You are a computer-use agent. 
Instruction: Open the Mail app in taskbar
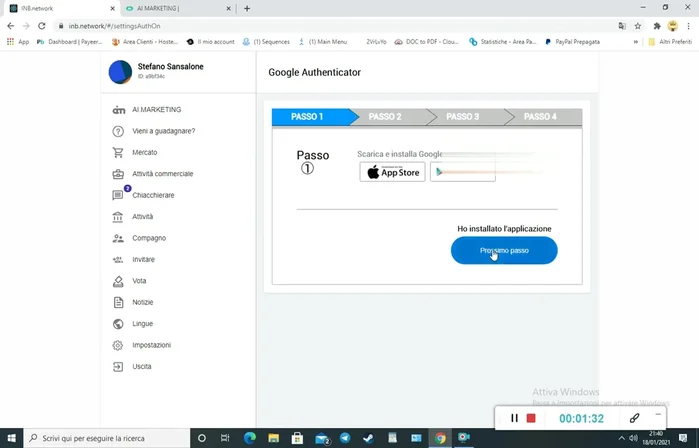point(322,438)
